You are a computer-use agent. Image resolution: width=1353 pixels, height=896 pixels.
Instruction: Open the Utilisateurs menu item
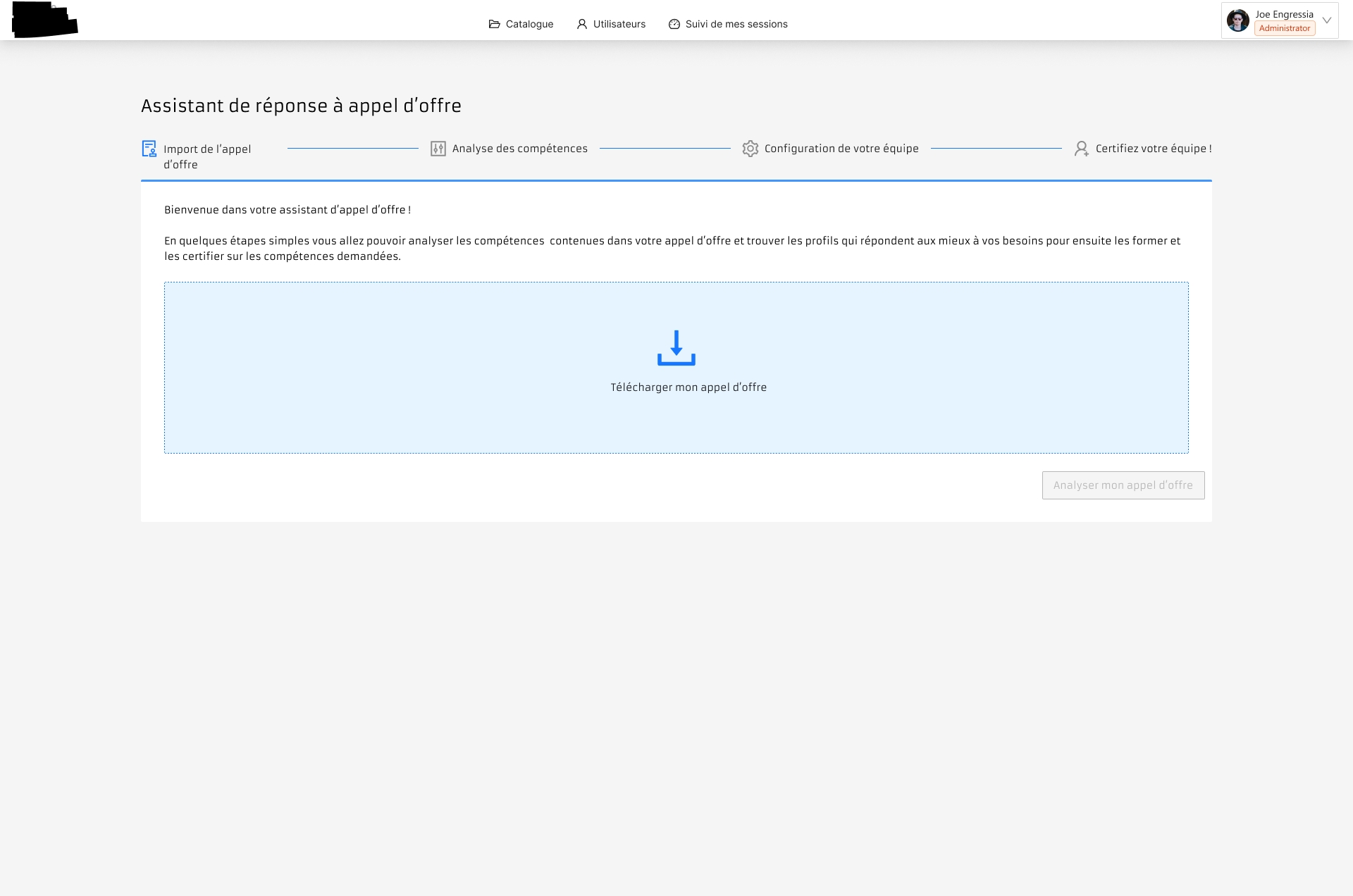619,24
